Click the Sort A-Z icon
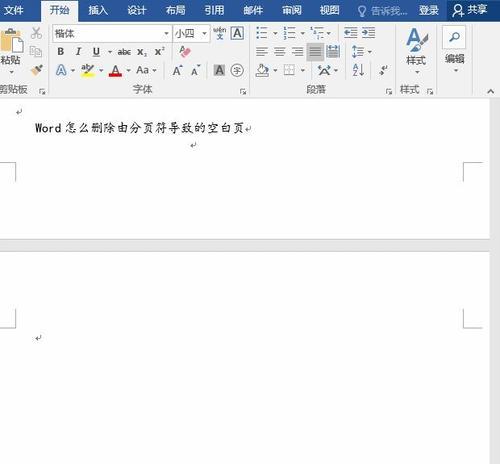Screen dimensions: 500x464 coord(359,70)
